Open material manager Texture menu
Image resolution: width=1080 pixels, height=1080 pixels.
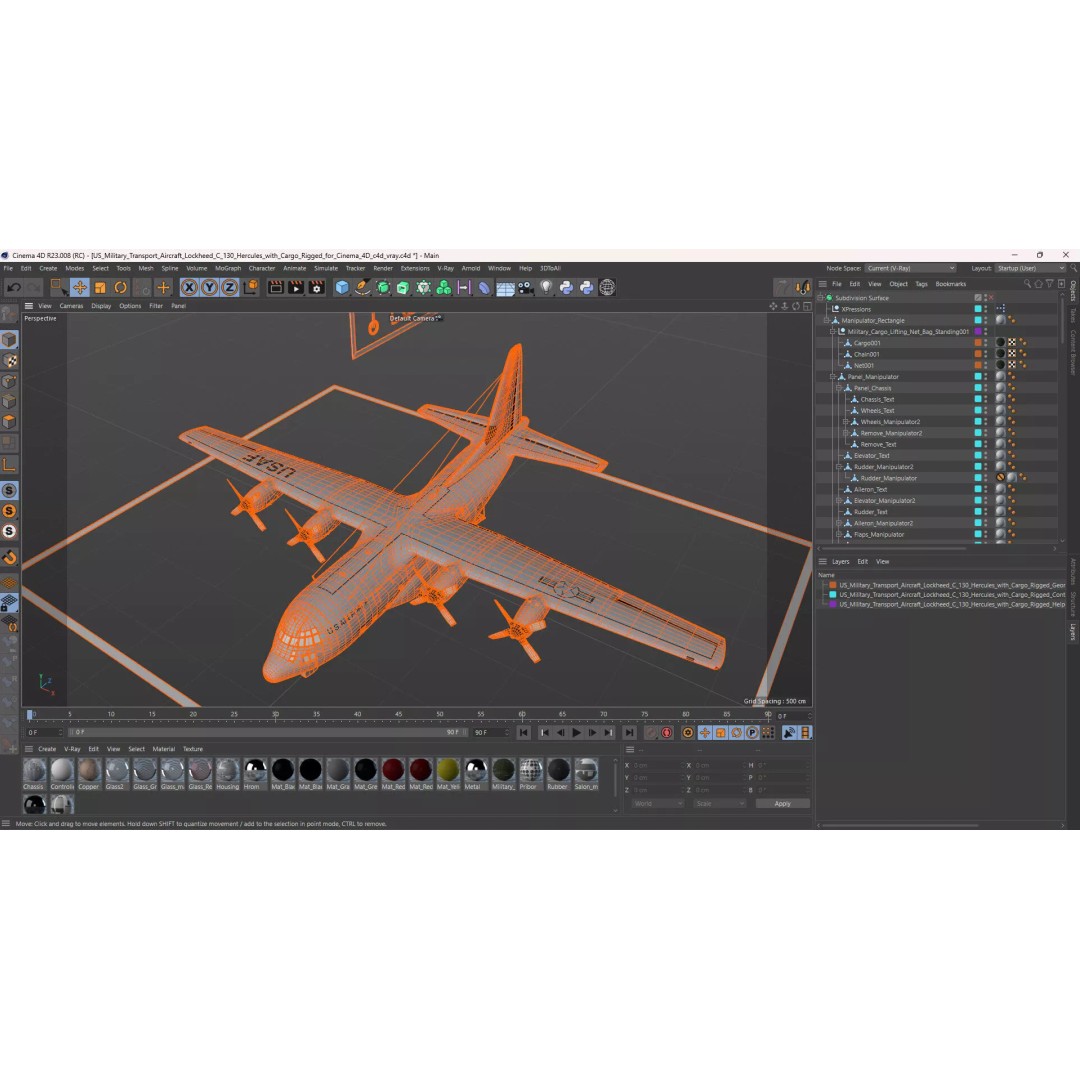193,749
